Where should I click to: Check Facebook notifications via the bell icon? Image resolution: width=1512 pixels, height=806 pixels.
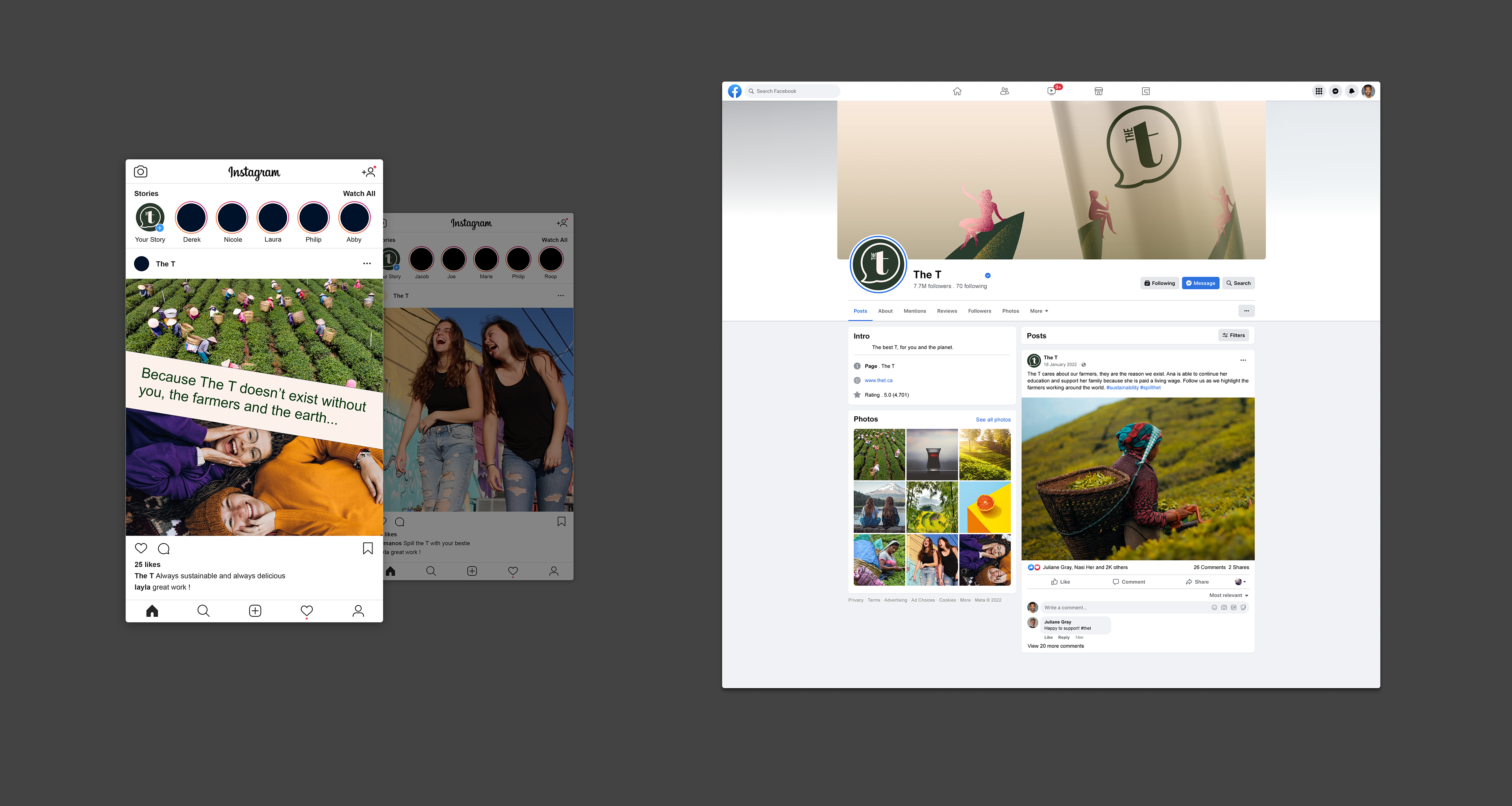click(x=1352, y=91)
